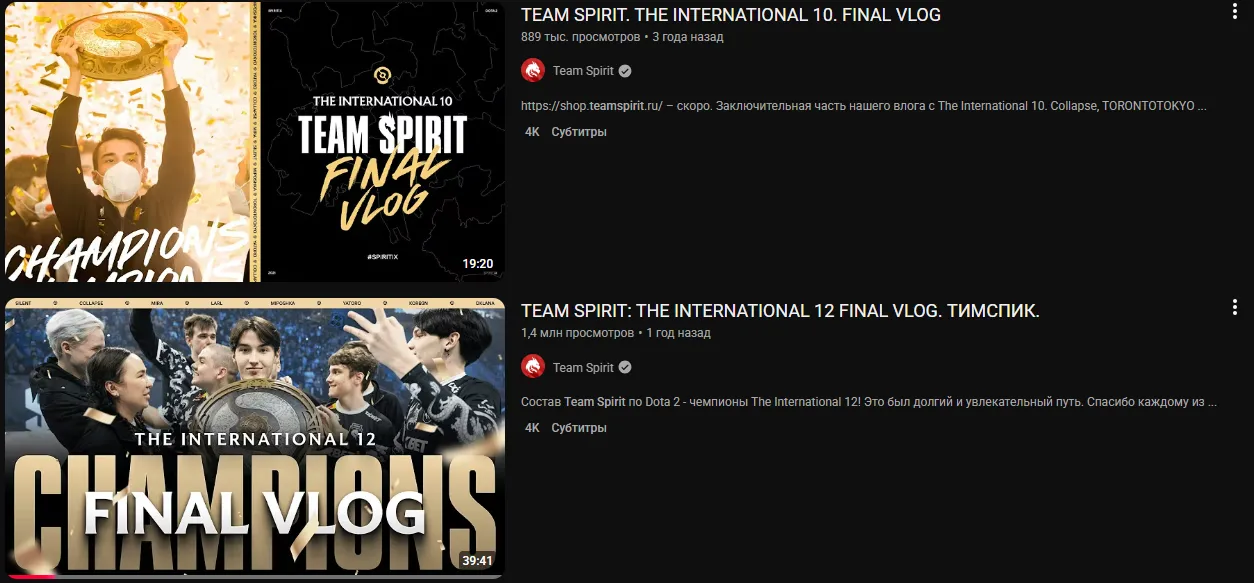Click the verified checkmark beside the first Team Spirit name
This screenshot has height=583, width=1254.
pyautogui.click(x=625, y=71)
